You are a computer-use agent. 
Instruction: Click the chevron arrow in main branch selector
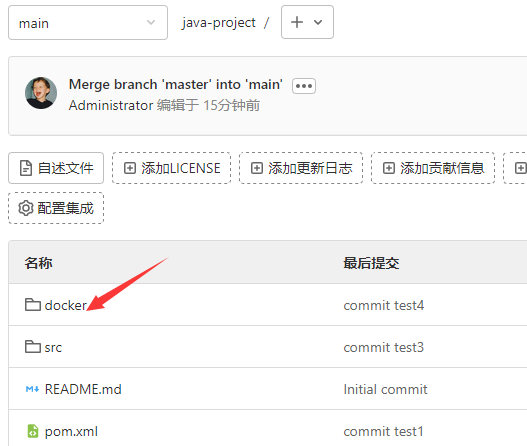click(x=151, y=23)
